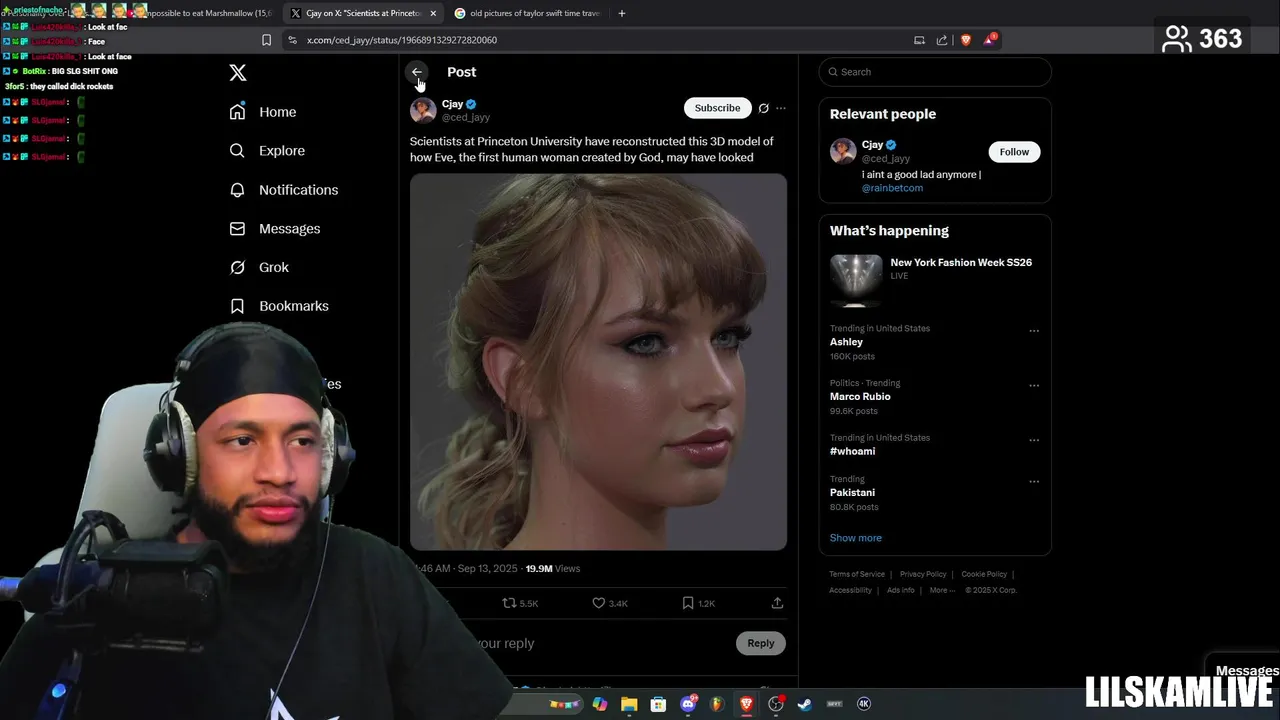Open the Pakistani trending topic
Screen dimensions: 1280x720
pyautogui.click(x=852, y=493)
